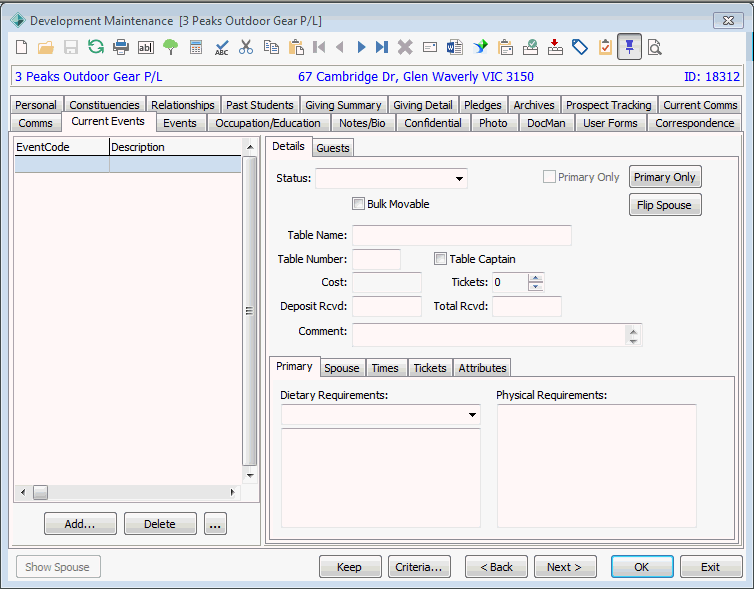Open the green tree icon

tap(171, 47)
